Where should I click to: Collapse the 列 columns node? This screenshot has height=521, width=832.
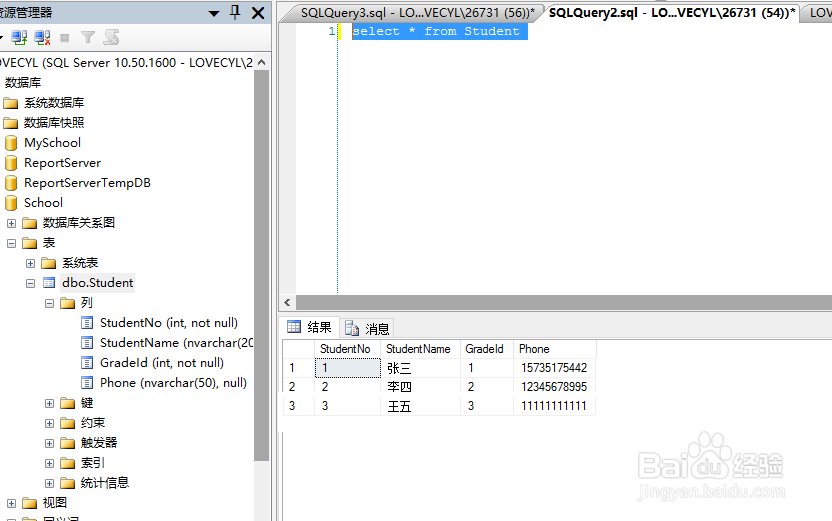point(49,303)
